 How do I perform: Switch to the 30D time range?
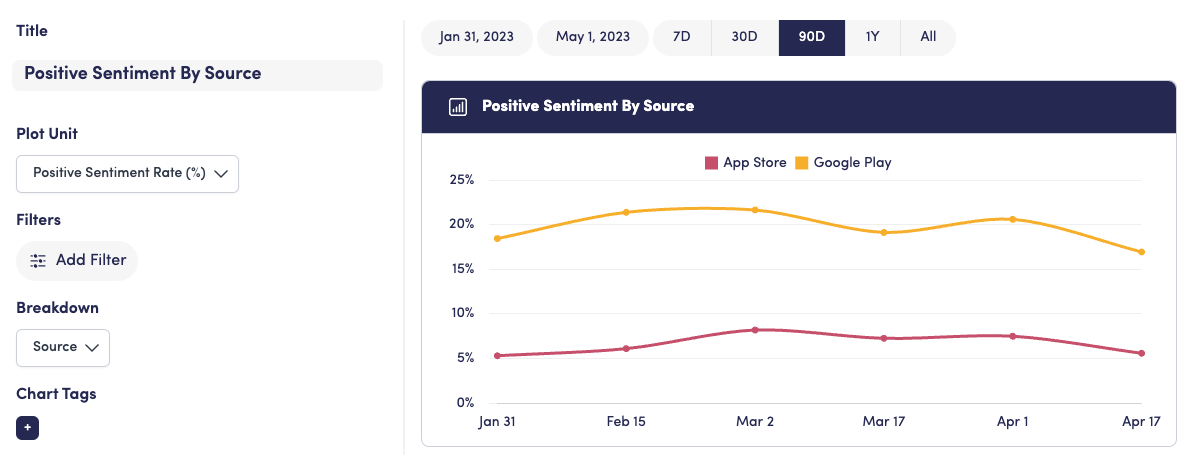744,37
